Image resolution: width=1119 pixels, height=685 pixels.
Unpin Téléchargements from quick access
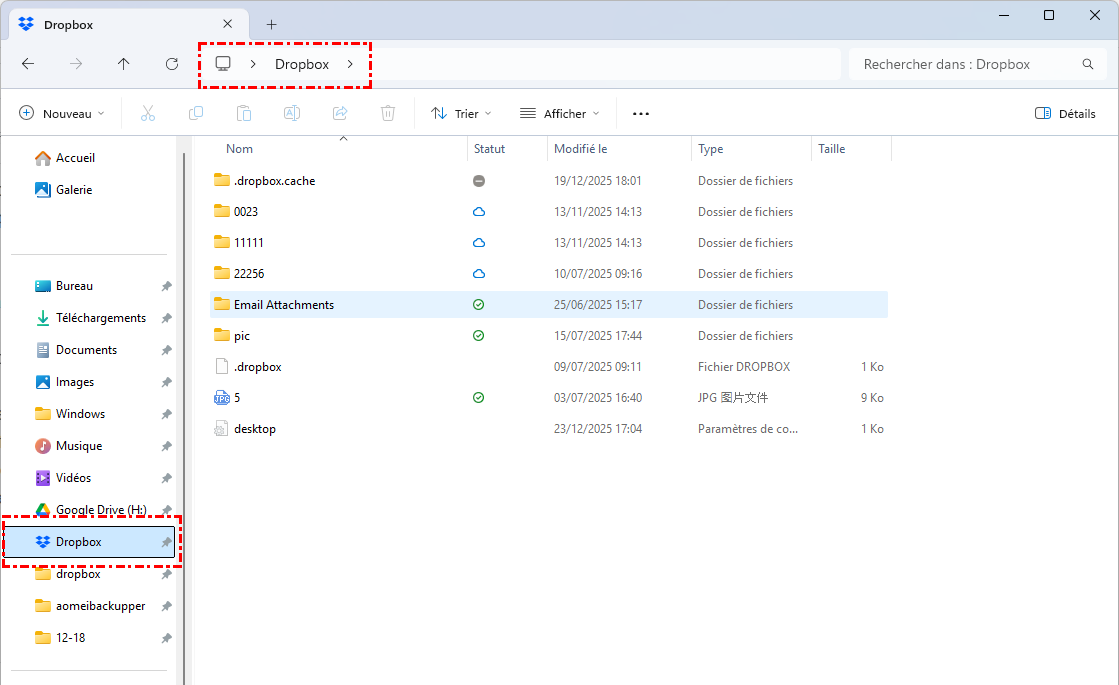coord(167,318)
